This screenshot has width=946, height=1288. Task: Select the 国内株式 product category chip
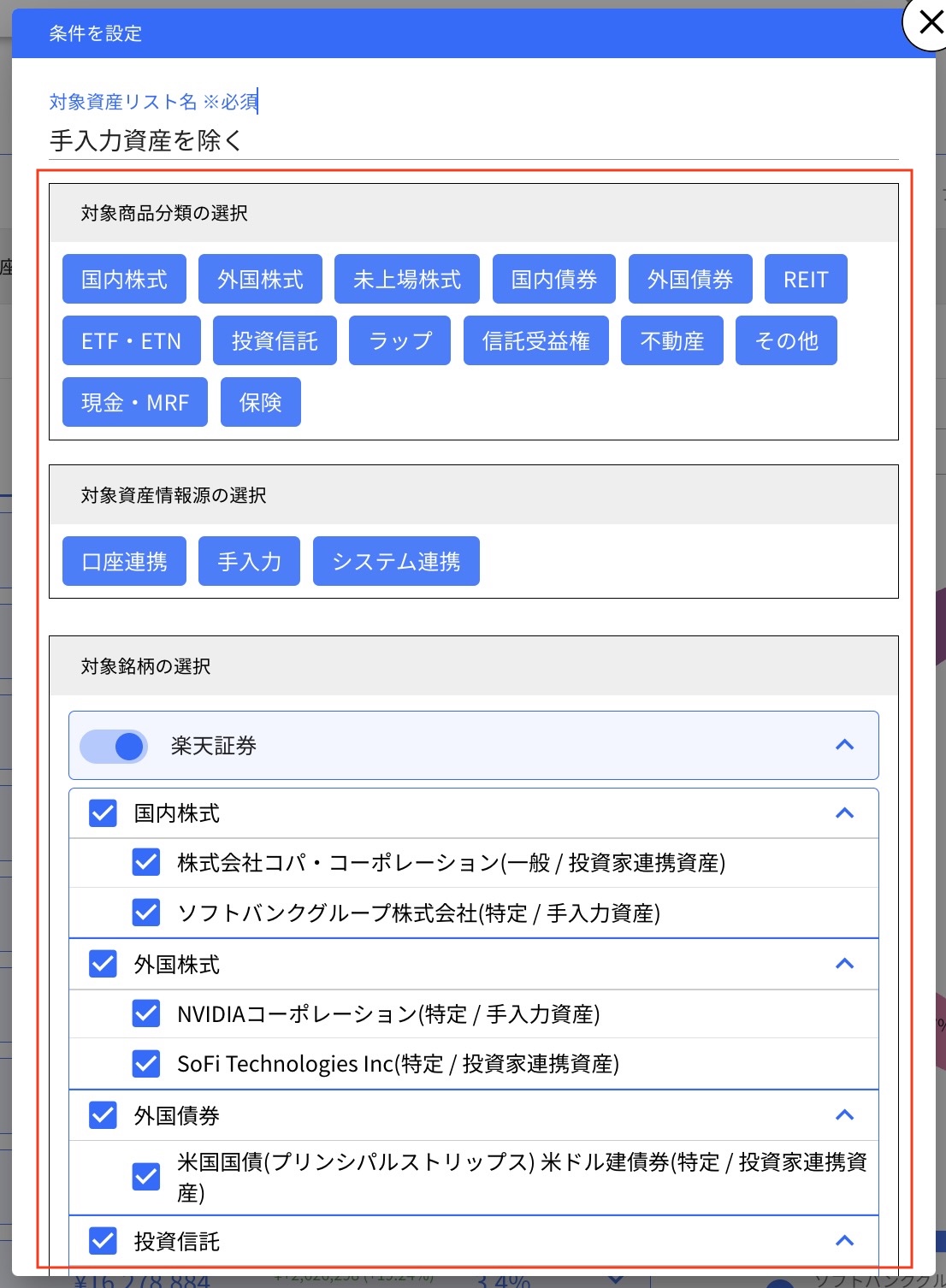click(x=124, y=278)
